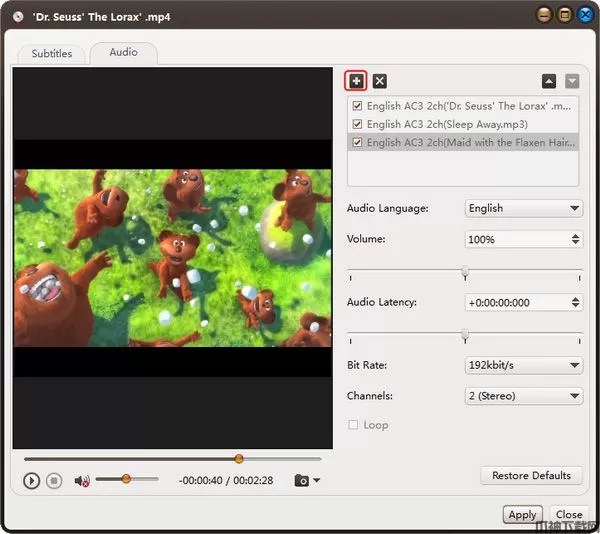Viewport: 600px width, 534px height.
Task: Open the Audio Language dropdown
Action: point(524,208)
